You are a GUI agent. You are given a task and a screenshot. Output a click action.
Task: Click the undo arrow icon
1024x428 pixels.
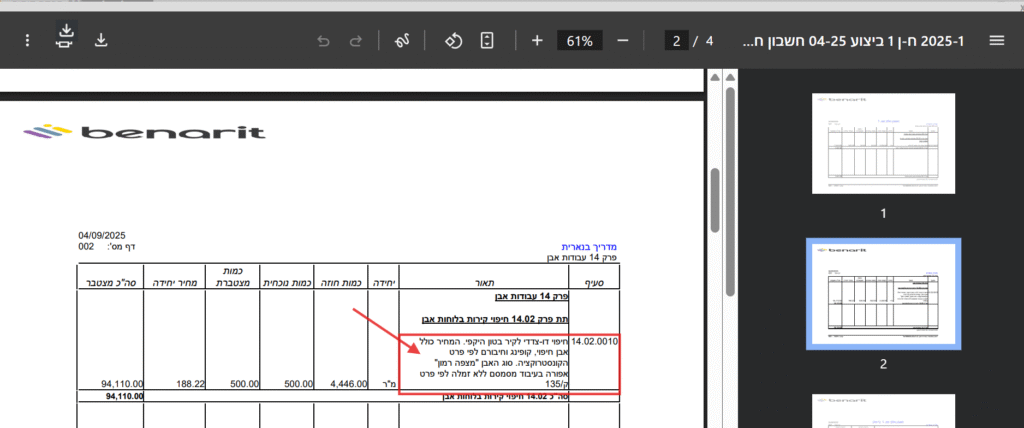[x=323, y=41]
